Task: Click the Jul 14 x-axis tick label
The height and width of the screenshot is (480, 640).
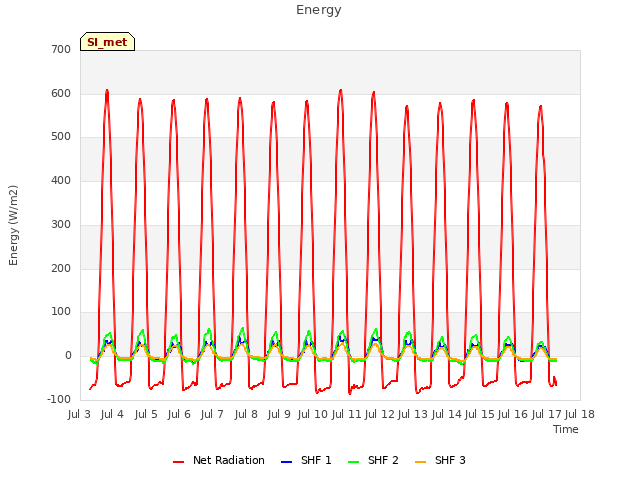Action: click(x=447, y=414)
